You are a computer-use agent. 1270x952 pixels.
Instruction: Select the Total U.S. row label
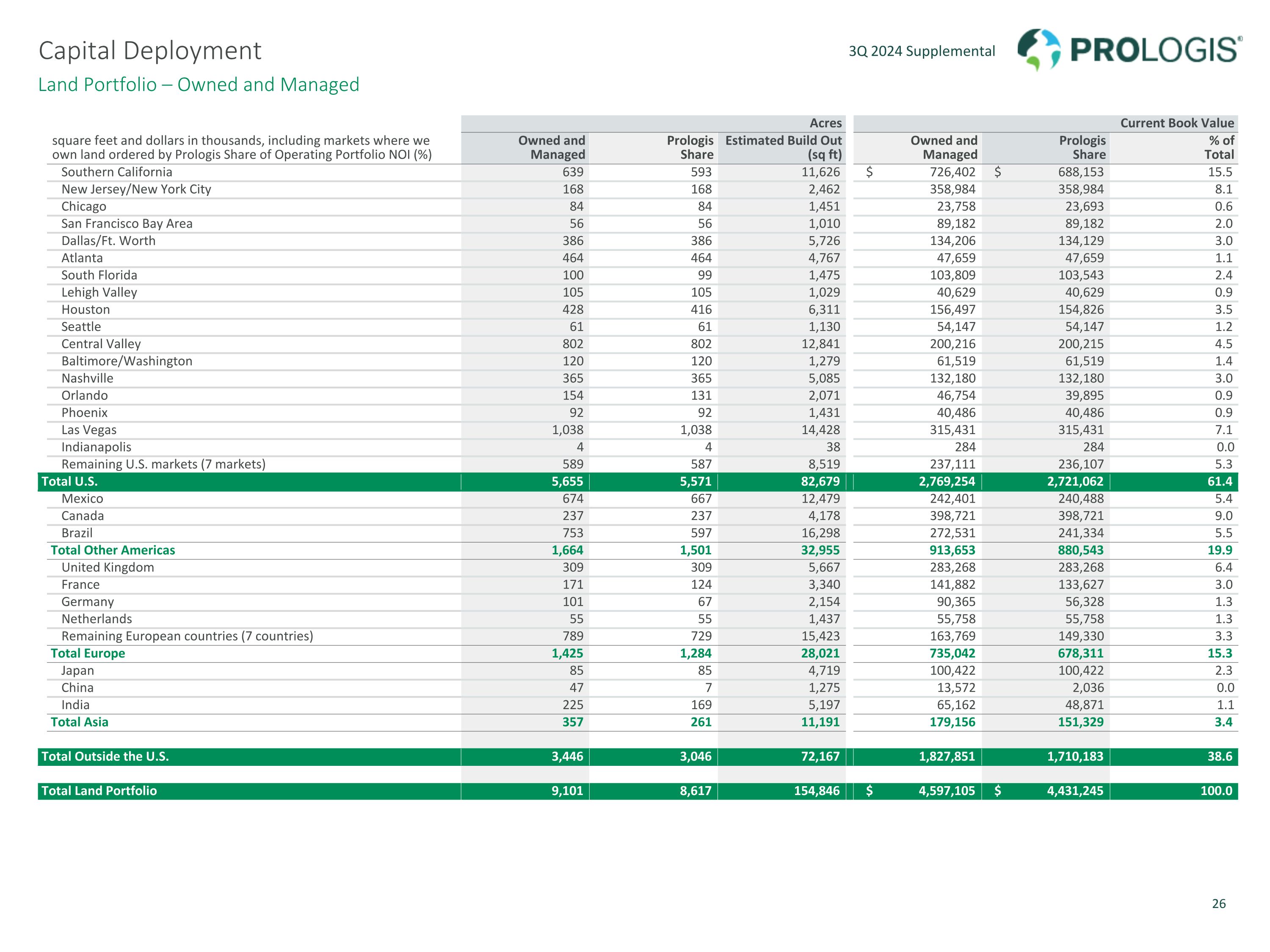(69, 482)
